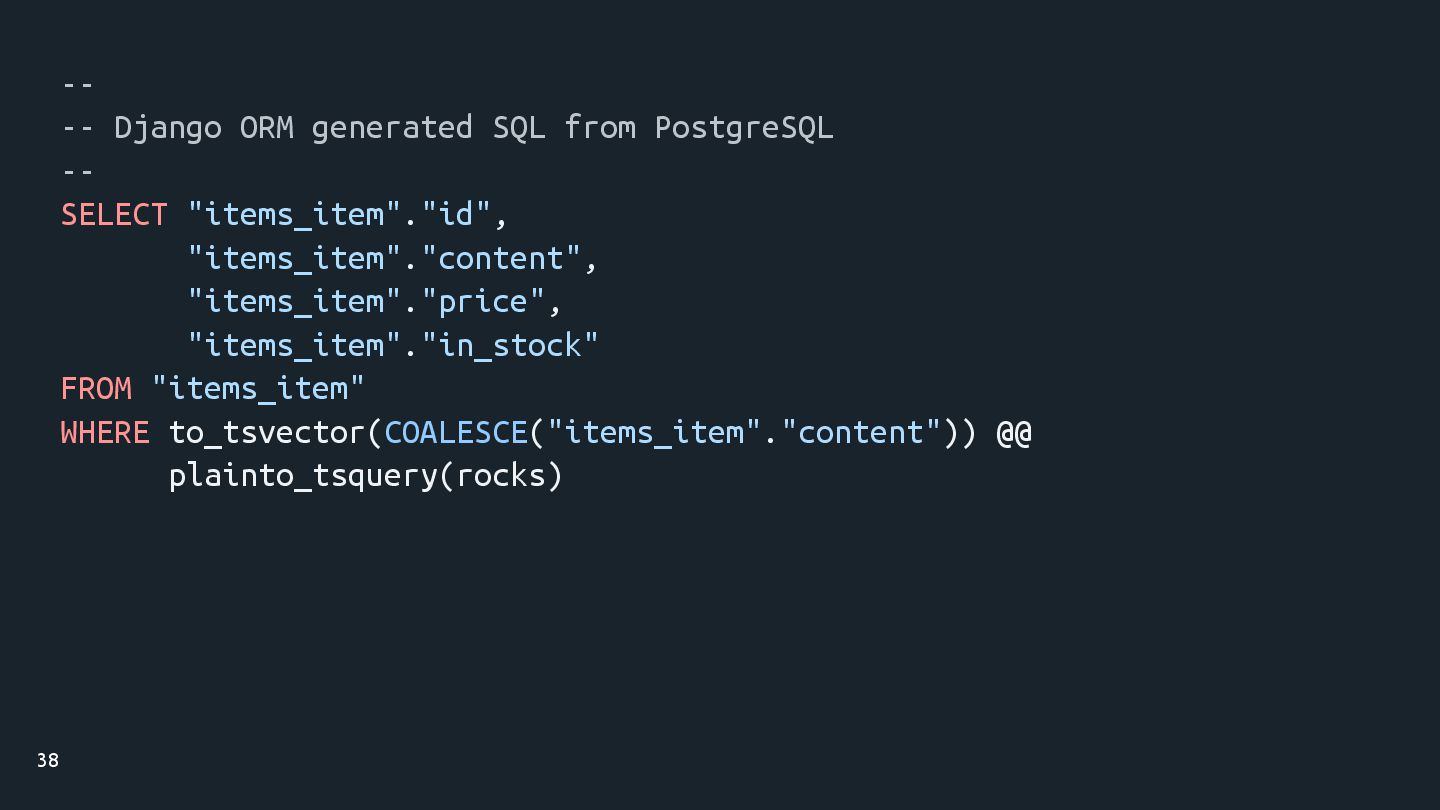Click the WHERE keyword
The width and height of the screenshot is (1440, 810).
pos(105,432)
